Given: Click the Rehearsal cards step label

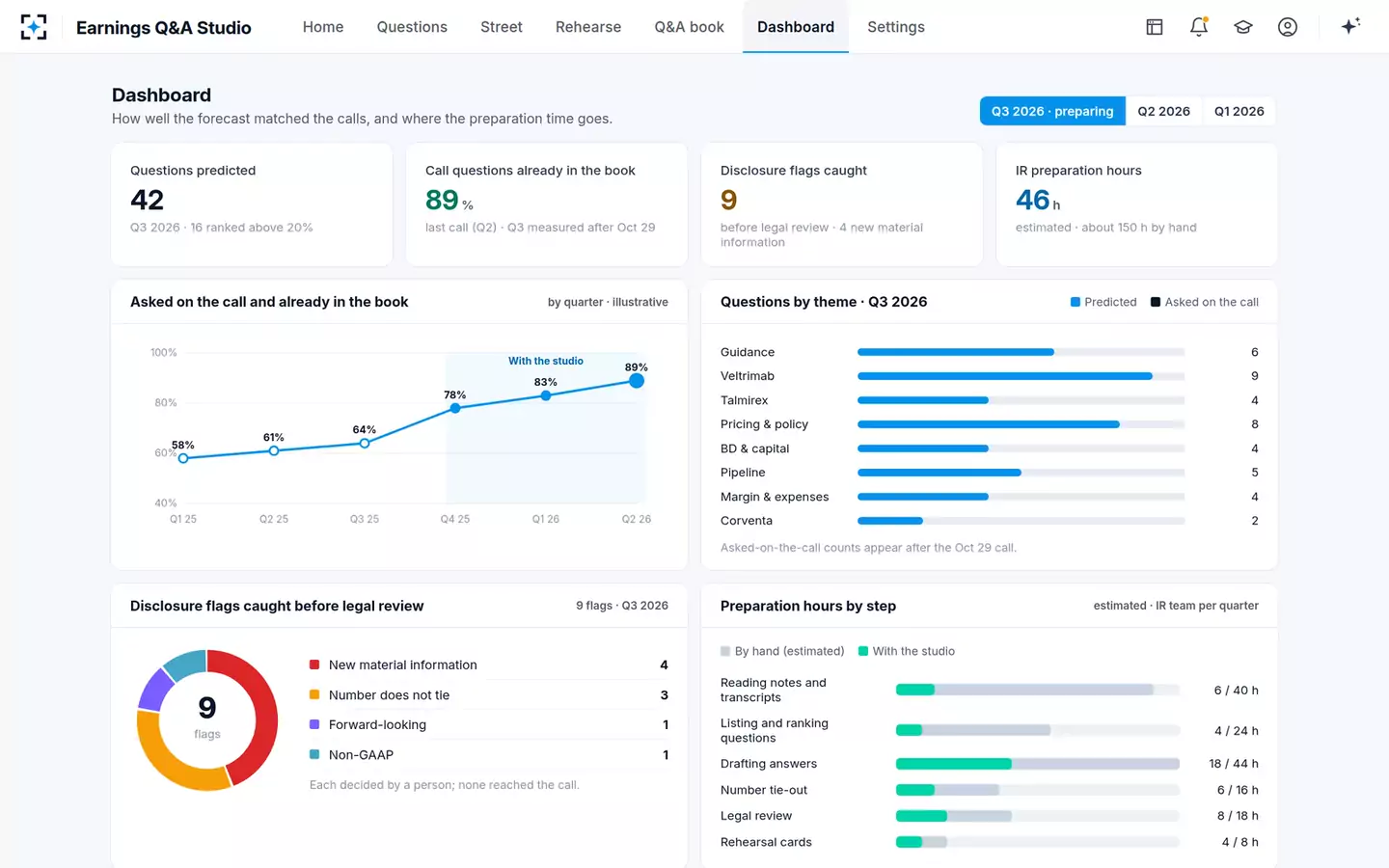Looking at the screenshot, I should pyautogui.click(x=766, y=842).
